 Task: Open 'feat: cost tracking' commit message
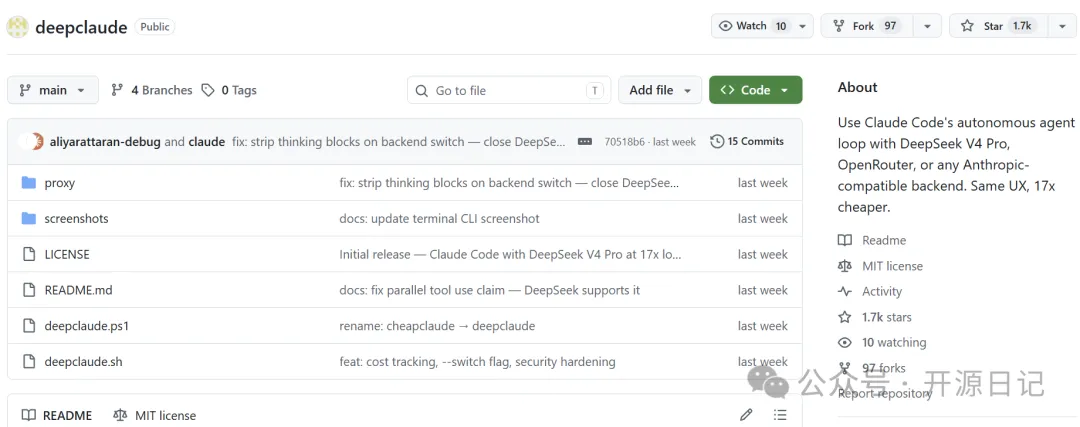(x=477, y=362)
